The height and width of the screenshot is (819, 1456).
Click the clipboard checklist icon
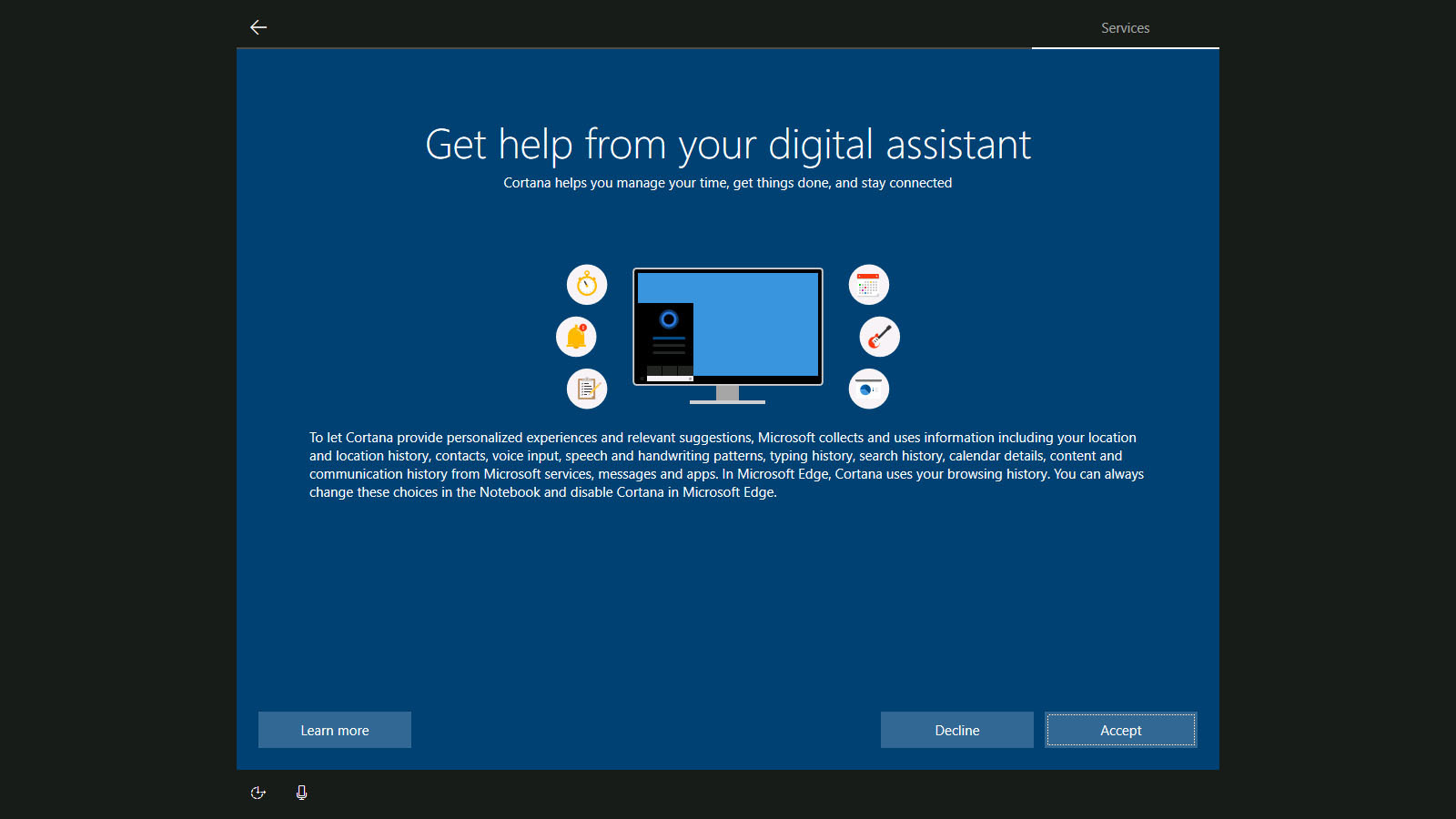tap(587, 389)
